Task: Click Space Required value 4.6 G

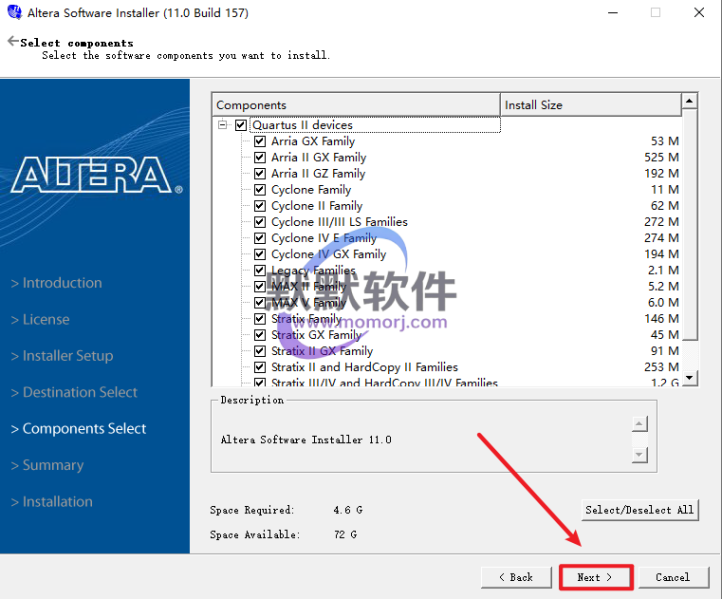Action: tap(348, 510)
